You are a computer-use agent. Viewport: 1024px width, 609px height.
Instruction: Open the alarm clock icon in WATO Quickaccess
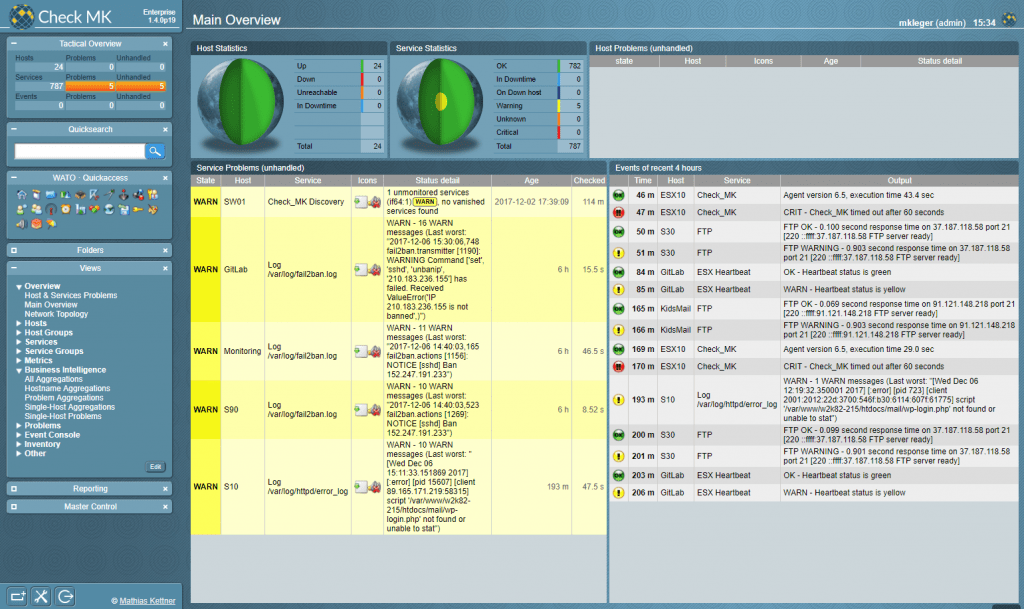click(65, 210)
